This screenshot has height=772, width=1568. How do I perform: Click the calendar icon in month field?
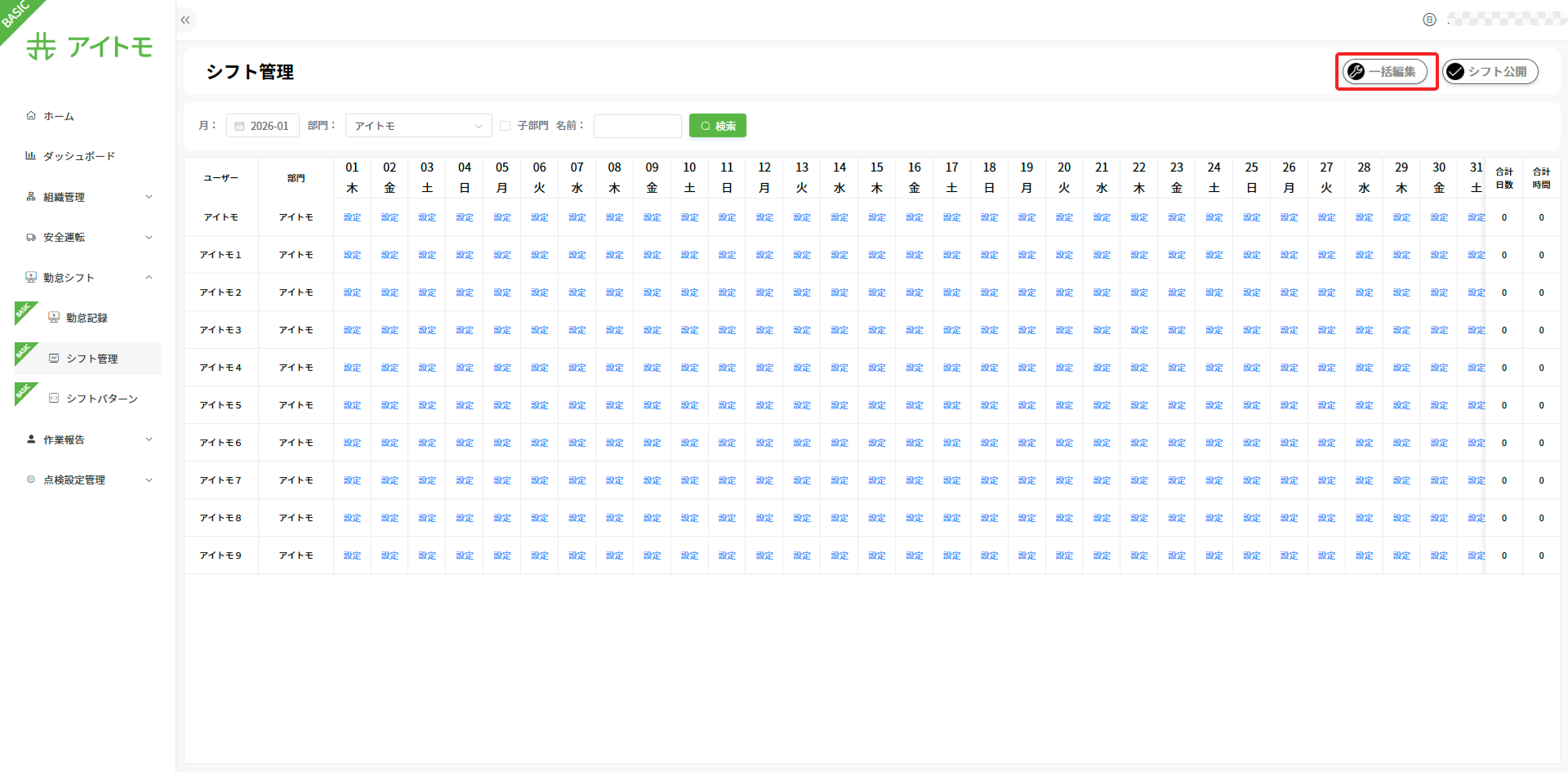239,127
